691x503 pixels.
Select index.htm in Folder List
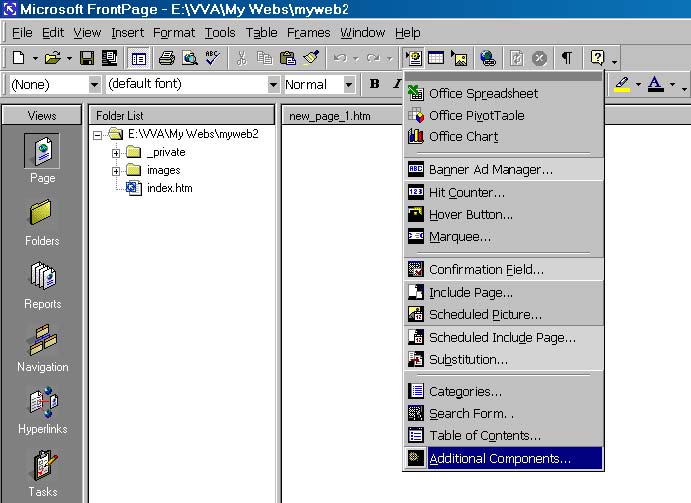pos(159,188)
